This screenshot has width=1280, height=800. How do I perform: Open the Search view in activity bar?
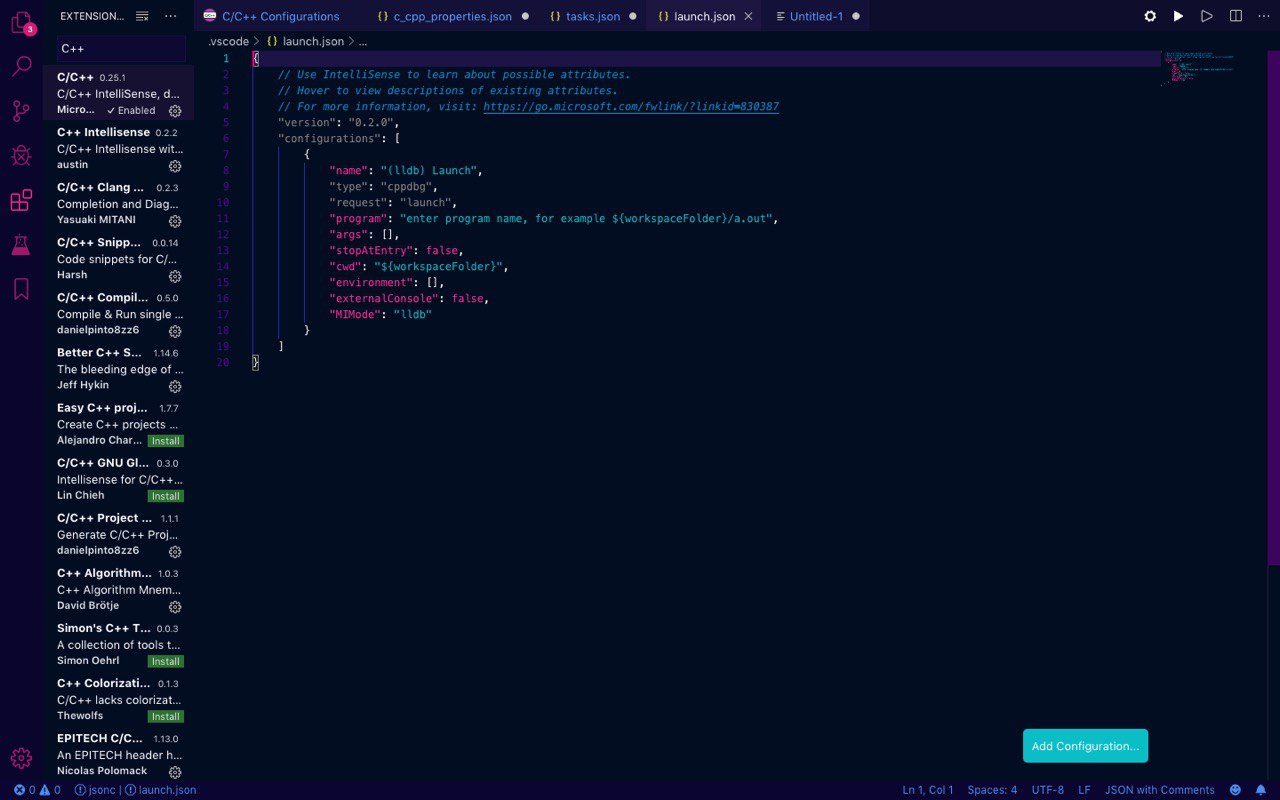click(x=21, y=67)
